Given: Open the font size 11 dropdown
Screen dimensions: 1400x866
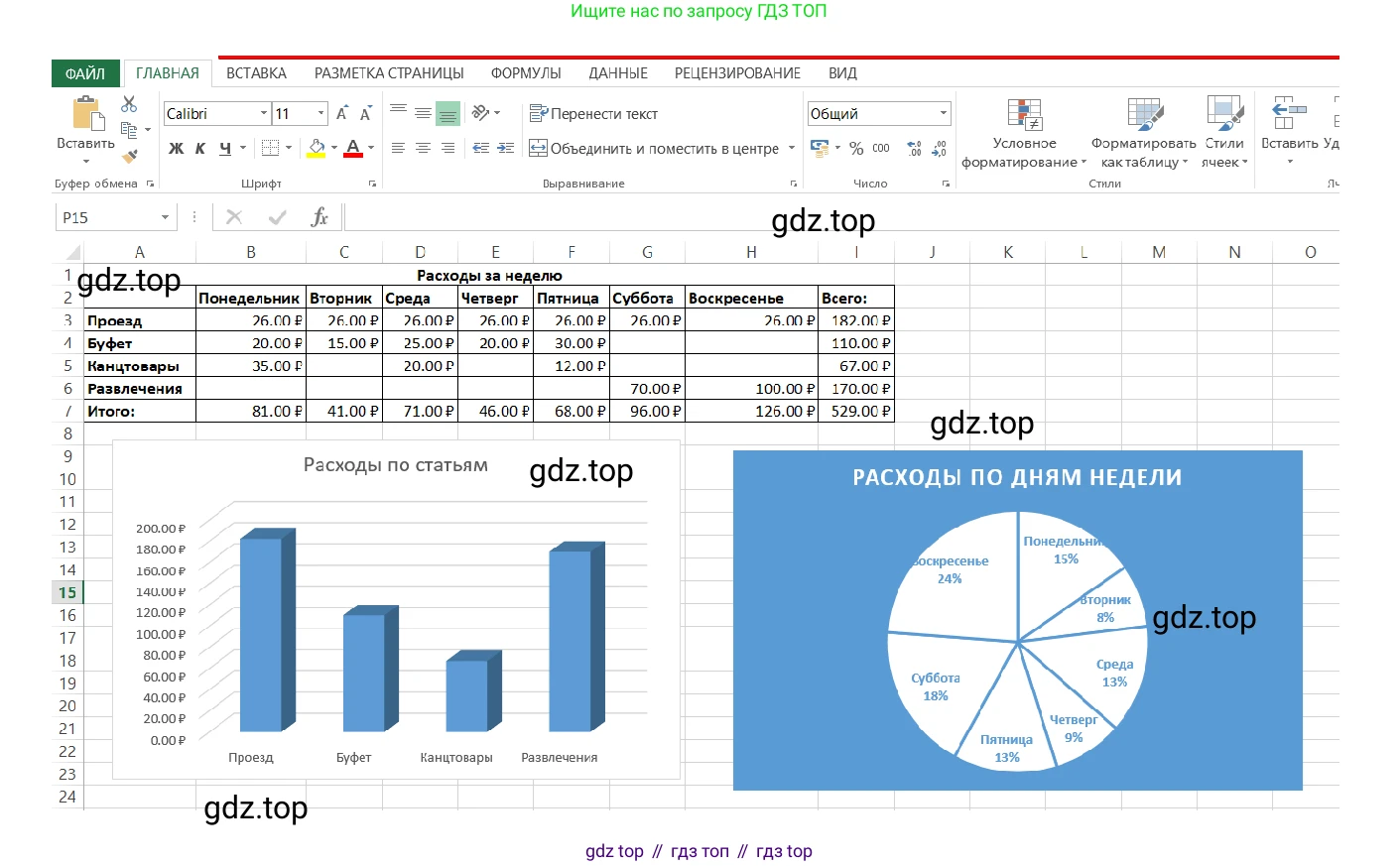Looking at the screenshot, I should [320, 113].
